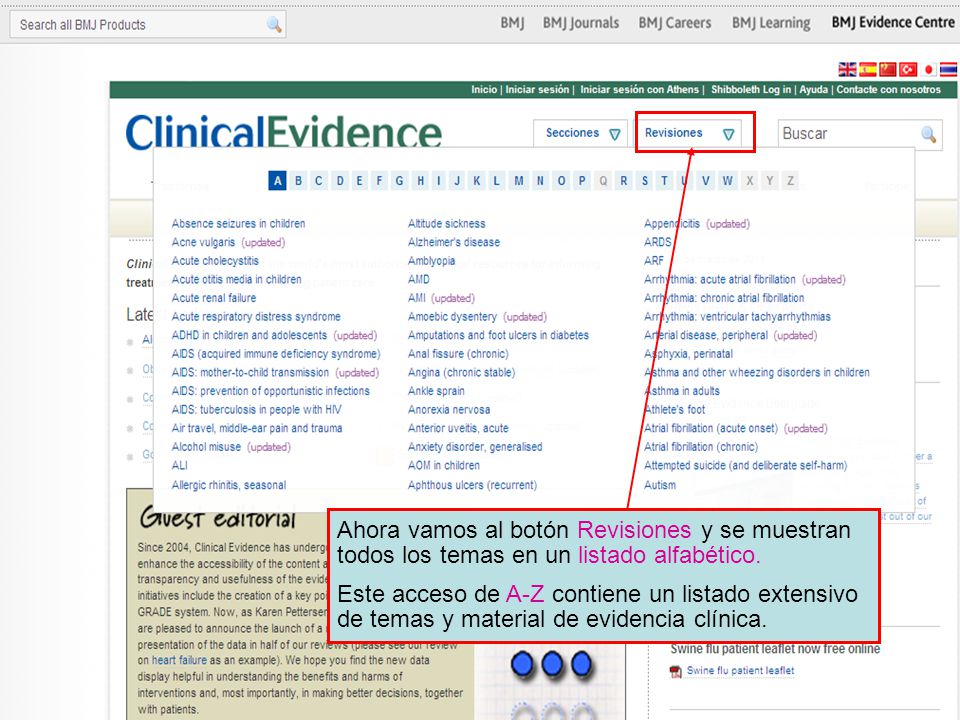Open Acute otitis media in children
Screen dimensions: 960x720
(236, 279)
